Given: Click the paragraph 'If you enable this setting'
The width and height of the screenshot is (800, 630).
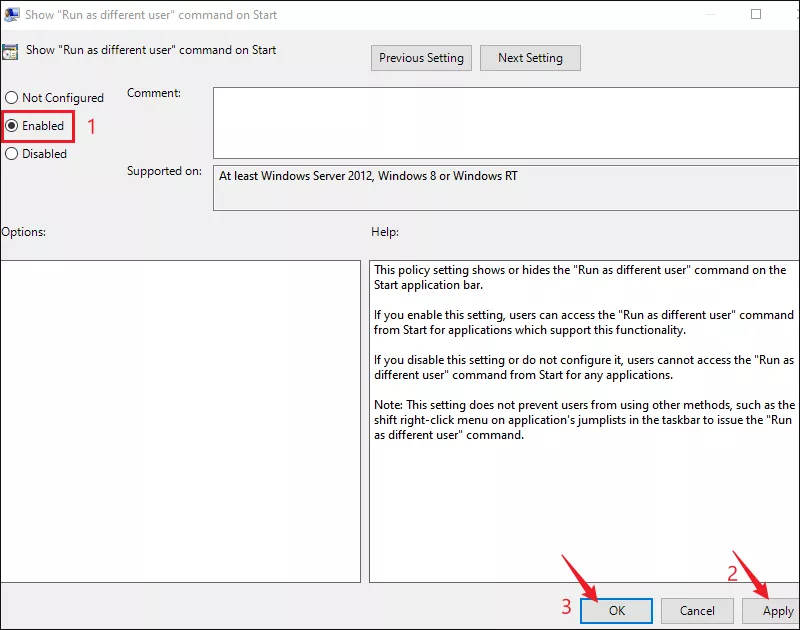Looking at the screenshot, I should click(x=584, y=322).
